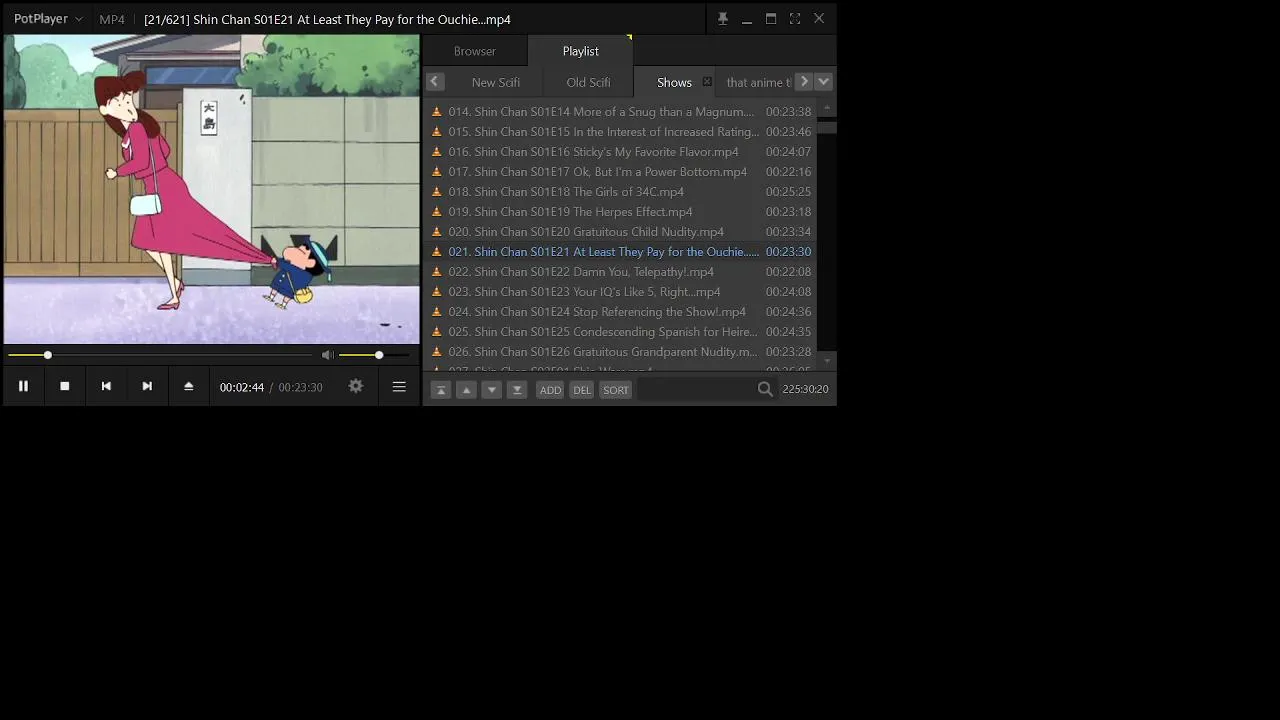This screenshot has height=720, width=1280.
Task: Stop the video playback
Action: (x=65, y=386)
